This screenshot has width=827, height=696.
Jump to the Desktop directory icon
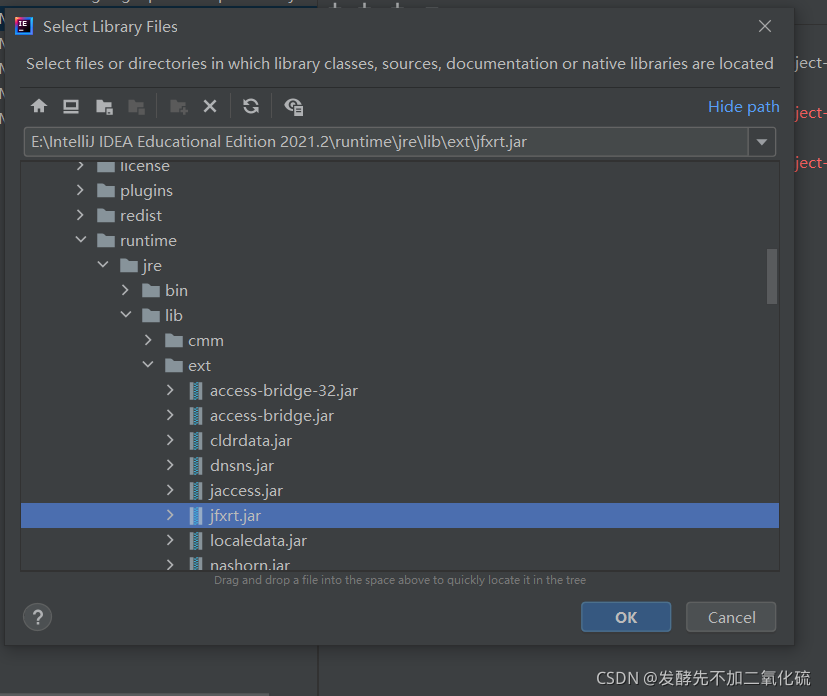point(71,107)
